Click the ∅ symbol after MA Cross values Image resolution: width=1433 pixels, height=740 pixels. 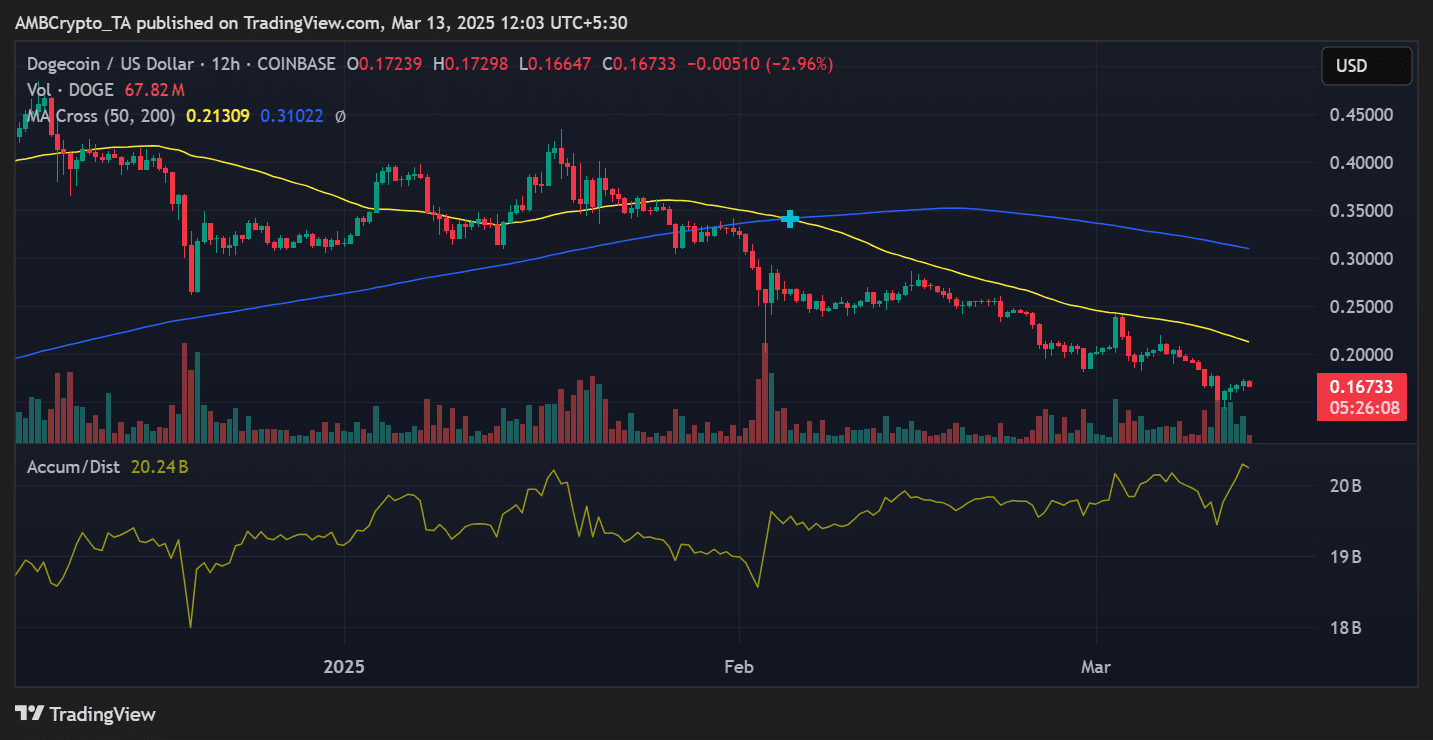pos(340,116)
